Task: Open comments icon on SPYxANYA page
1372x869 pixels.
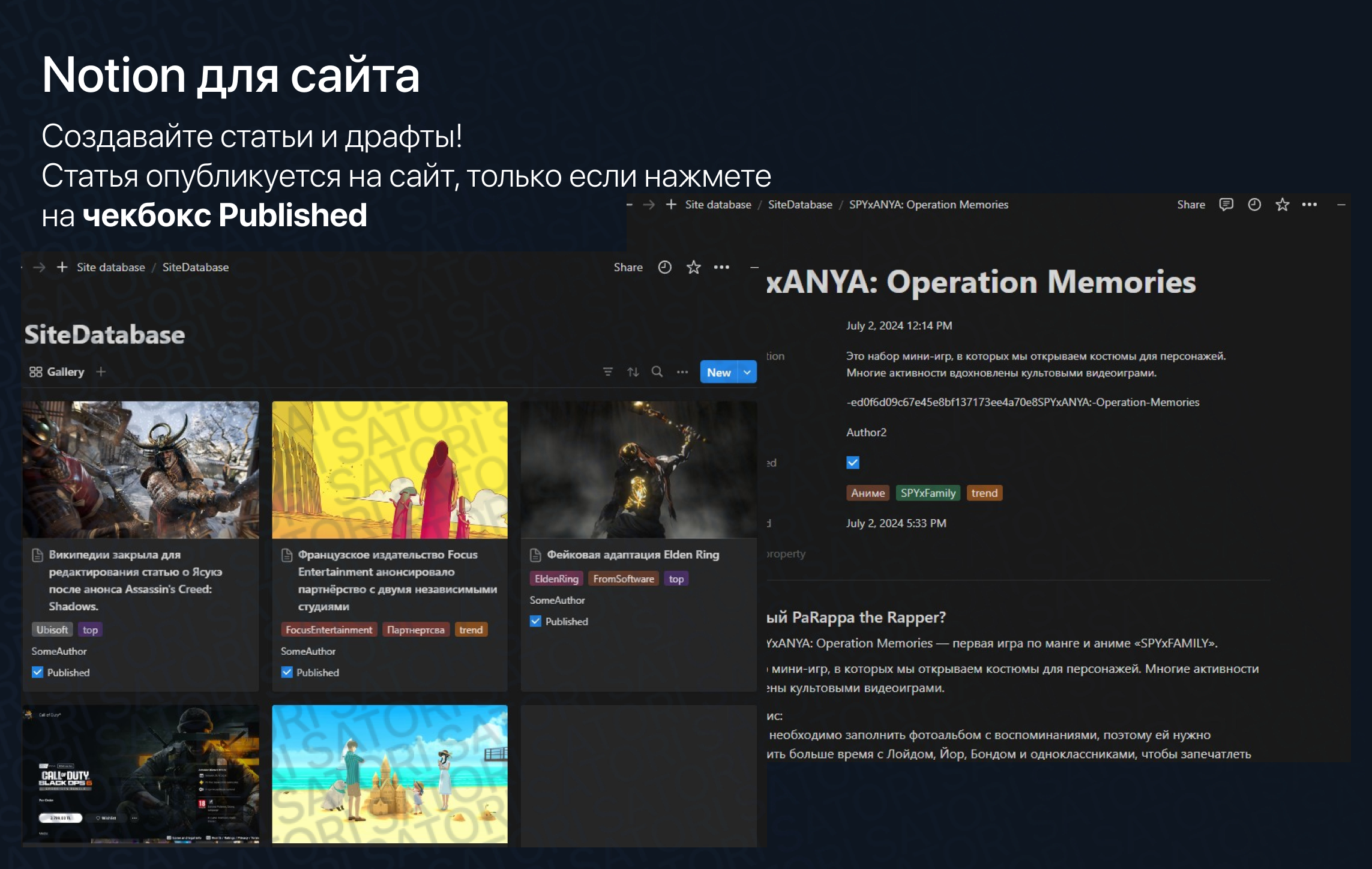Action: [1226, 205]
